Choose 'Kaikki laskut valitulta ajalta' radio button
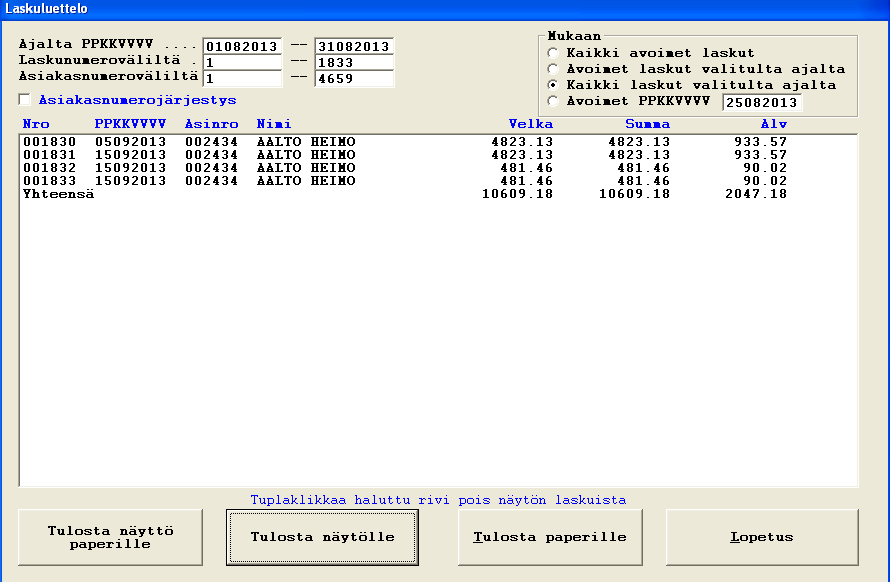 tap(553, 85)
